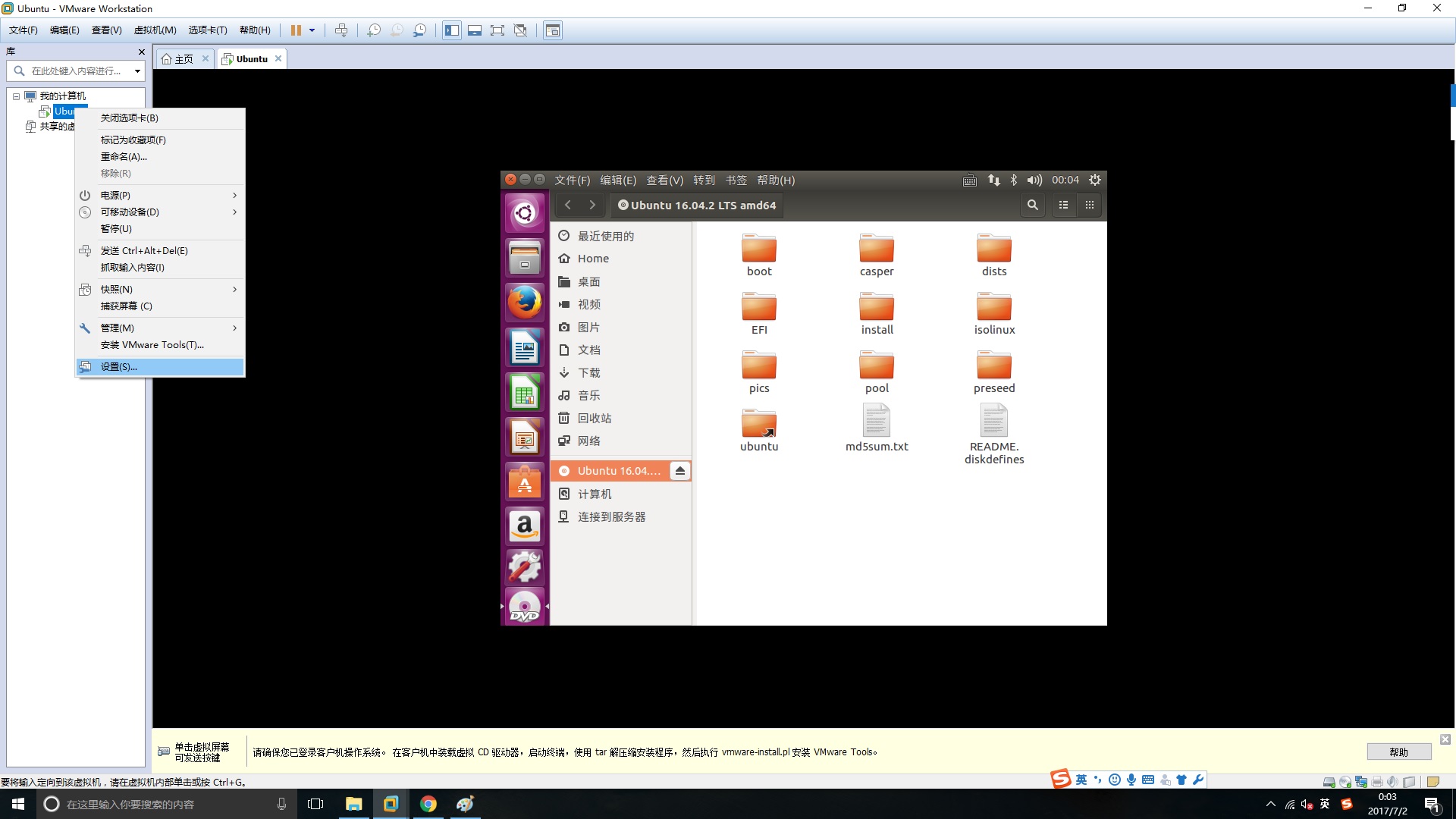Expand 电源(P) submenu in context menu
Image resolution: width=1456 pixels, height=819 pixels.
160,195
